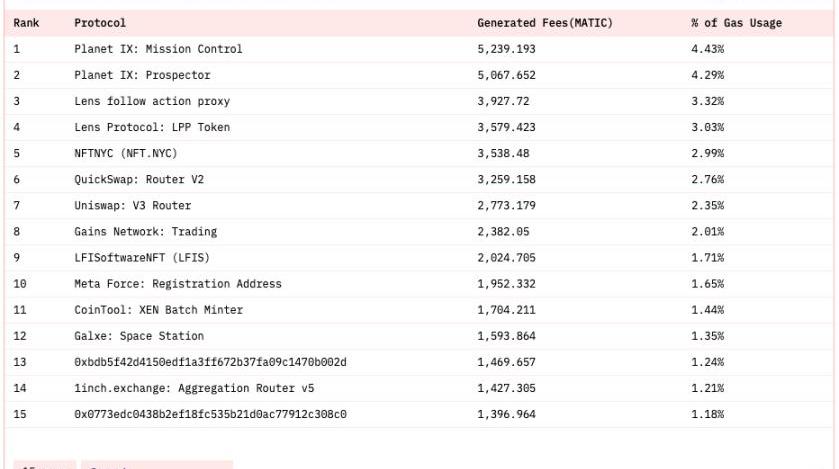Open Galxe: Space Station entry
The image size is (839, 469).
(139, 335)
